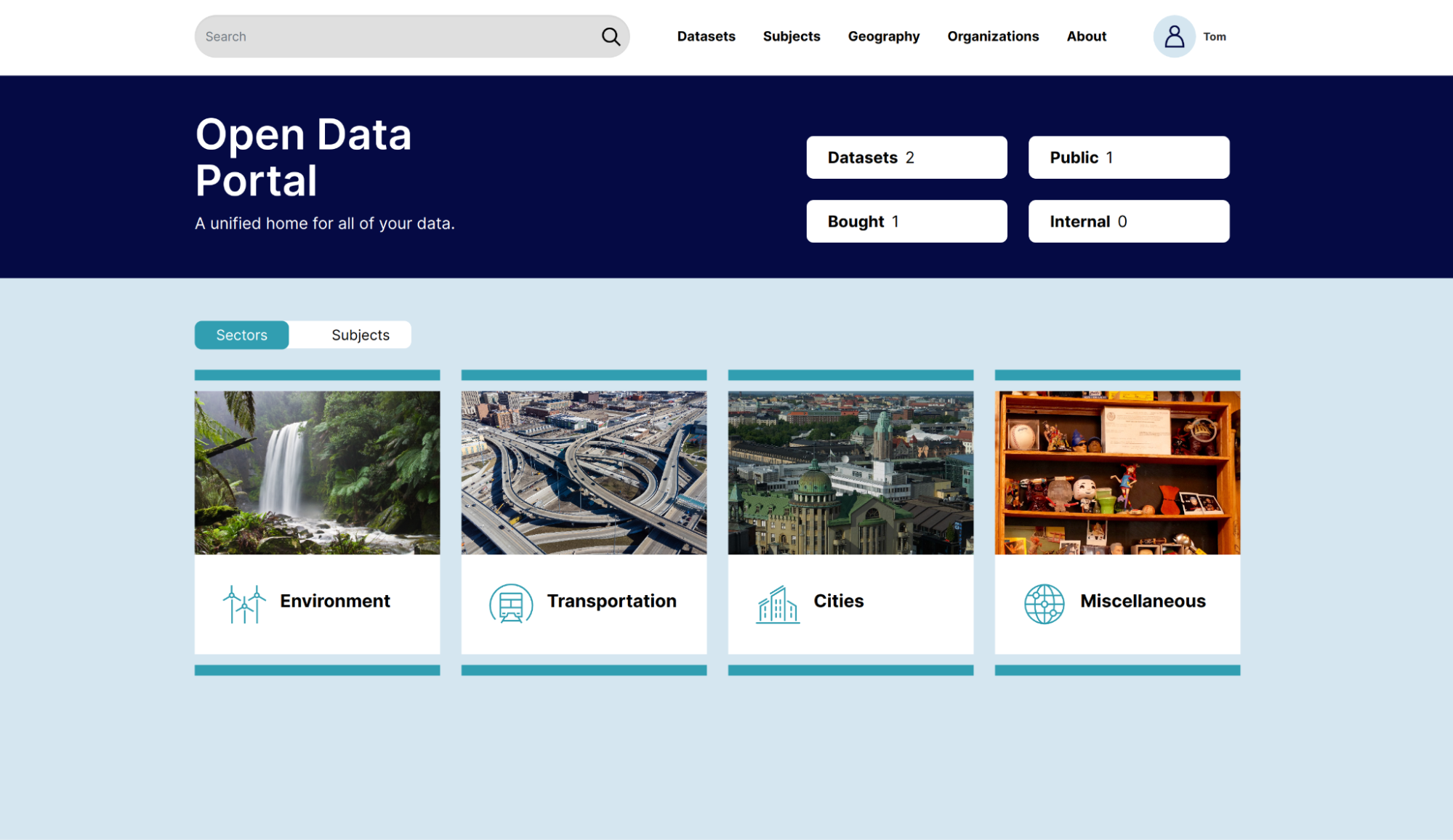The height and width of the screenshot is (840, 1453).
Task: Click the Cities card label
Action: pyautogui.click(x=838, y=601)
